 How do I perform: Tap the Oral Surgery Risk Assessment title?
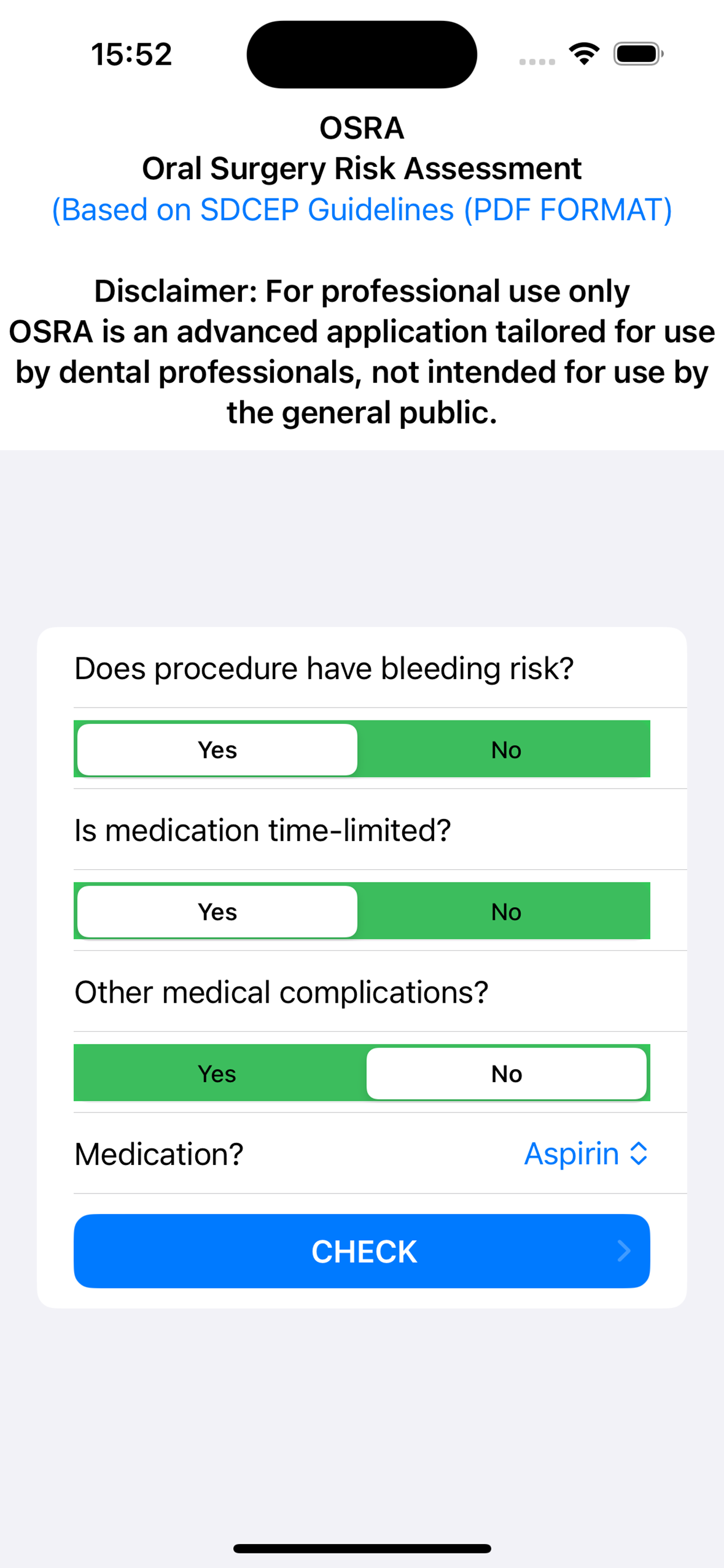coord(362,169)
